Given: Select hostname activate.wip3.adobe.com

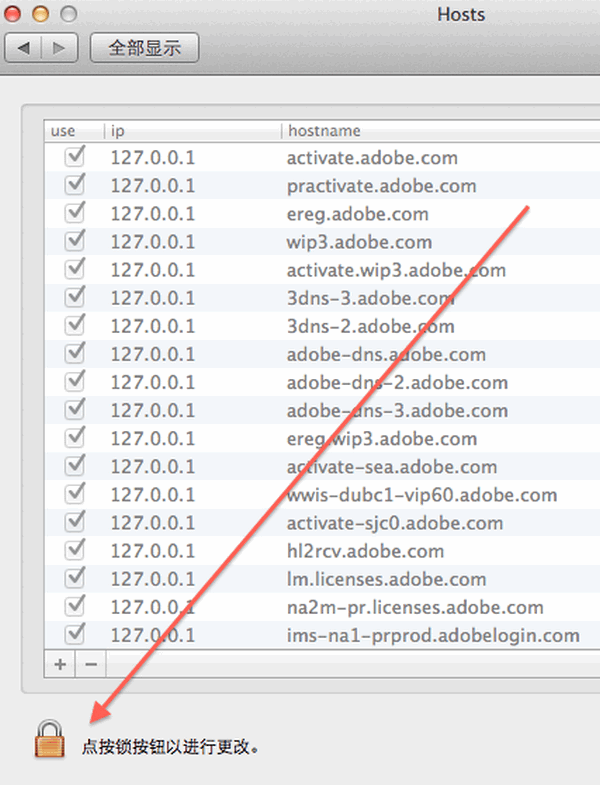Looking at the screenshot, I should 396,270.
